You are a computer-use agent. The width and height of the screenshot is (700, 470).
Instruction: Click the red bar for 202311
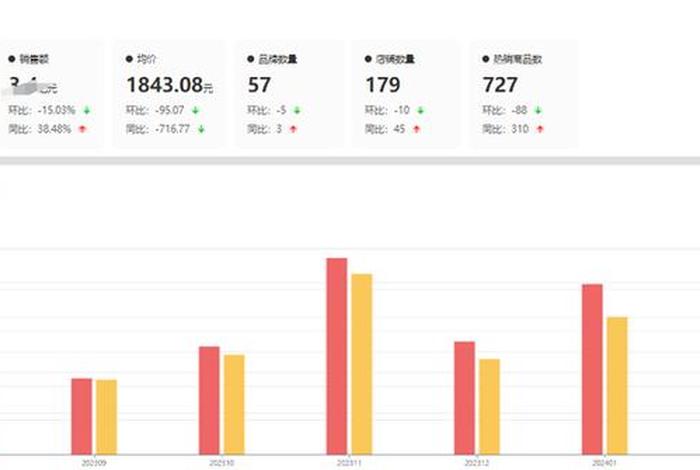[x=337, y=356]
